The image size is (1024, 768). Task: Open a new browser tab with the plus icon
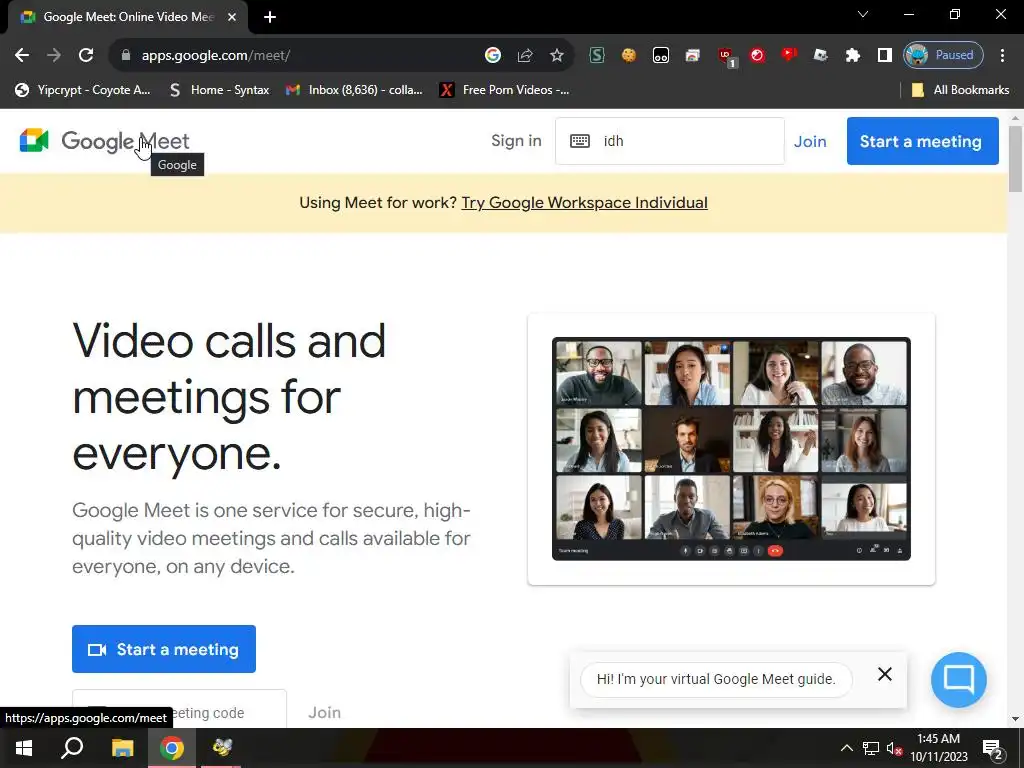(x=270, y=17)
